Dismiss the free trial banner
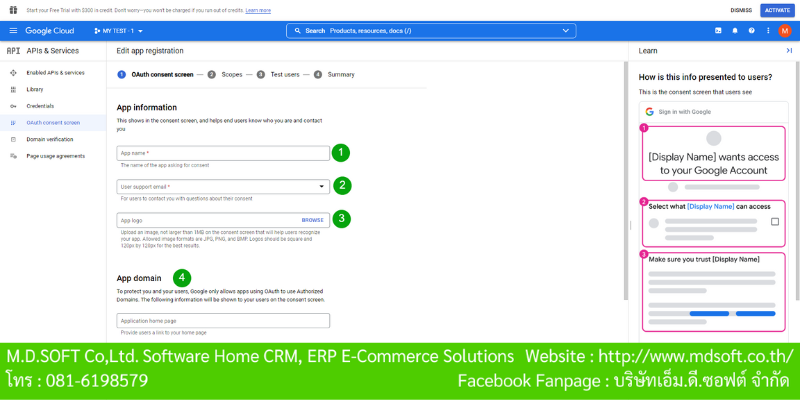This screenshot has height=400, width=800. [x=741, y=10]
